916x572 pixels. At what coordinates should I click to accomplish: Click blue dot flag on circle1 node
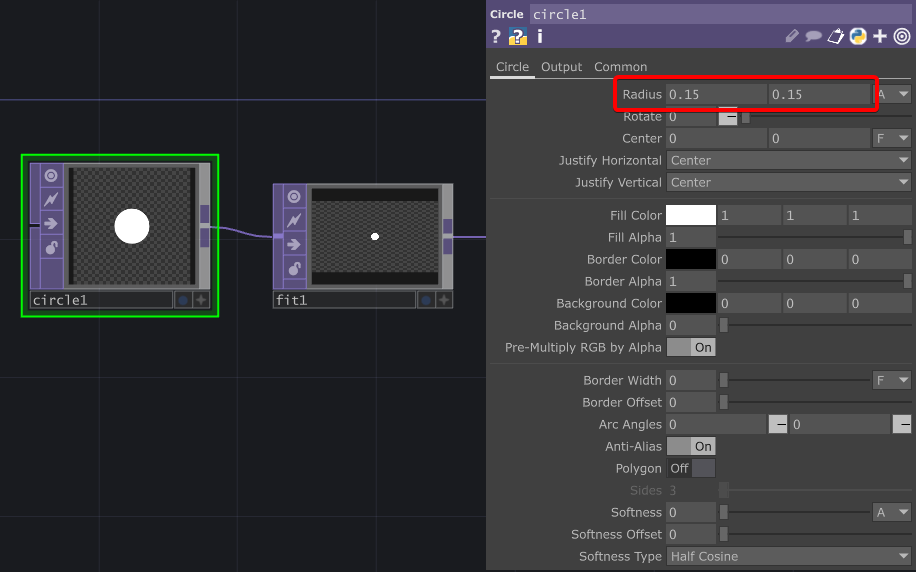tap(183, 300)
